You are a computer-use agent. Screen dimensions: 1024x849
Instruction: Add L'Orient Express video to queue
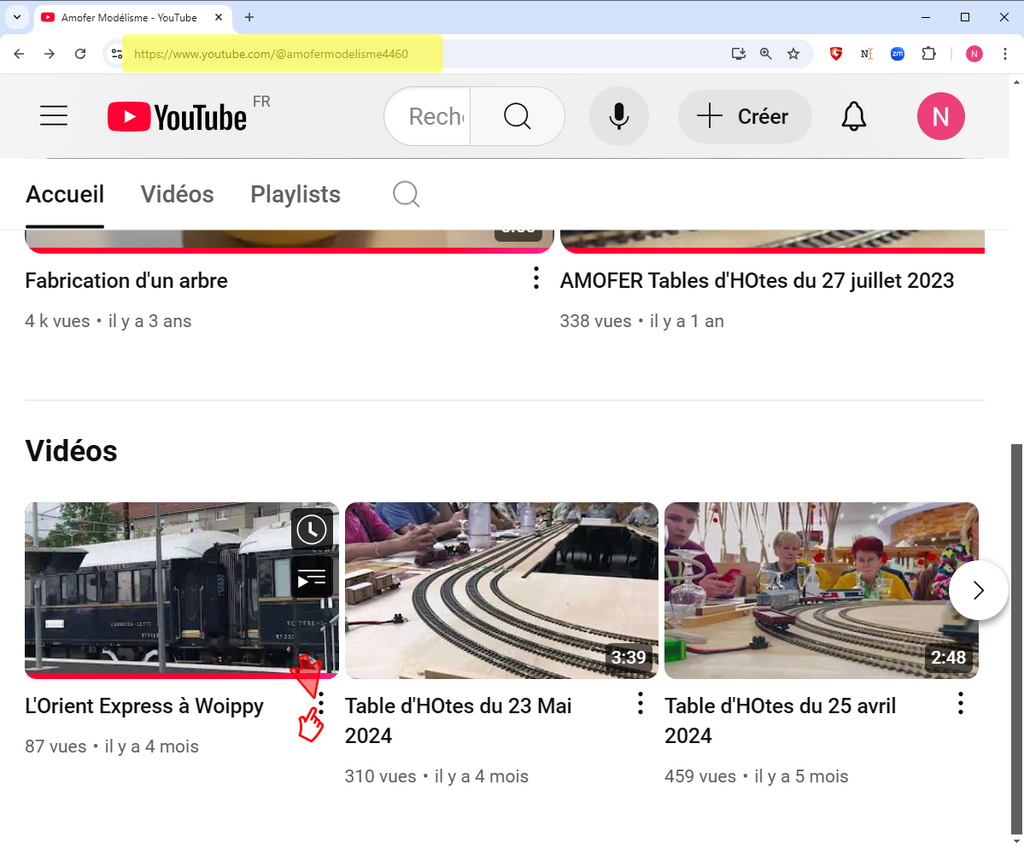(312, 578)
